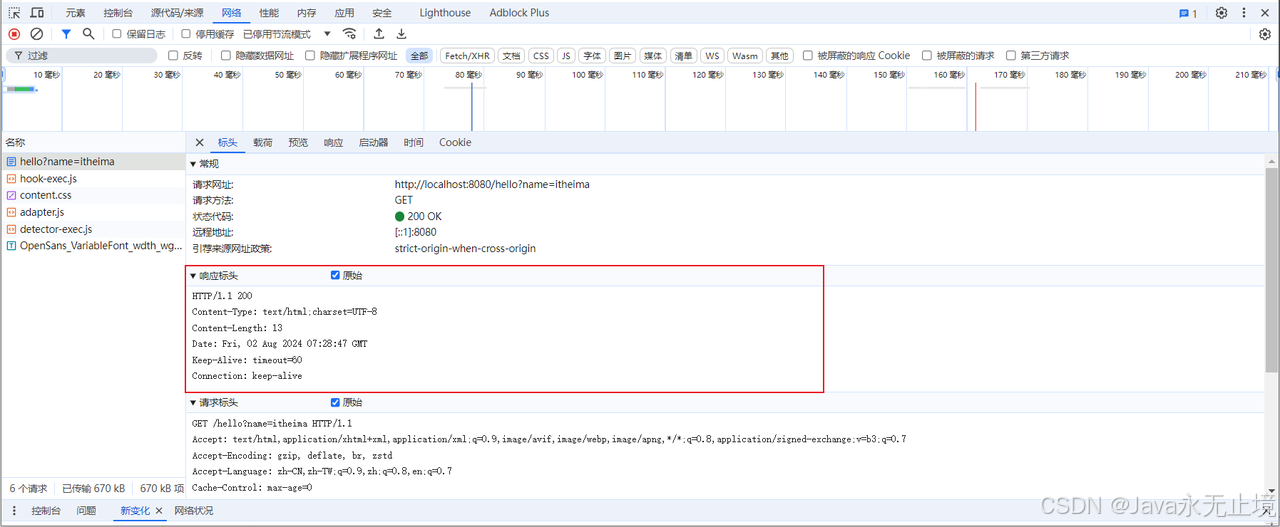Clear the network log icon
Image resolution: width=1280 pixels, height=527 pixels.
pos(37,34)
